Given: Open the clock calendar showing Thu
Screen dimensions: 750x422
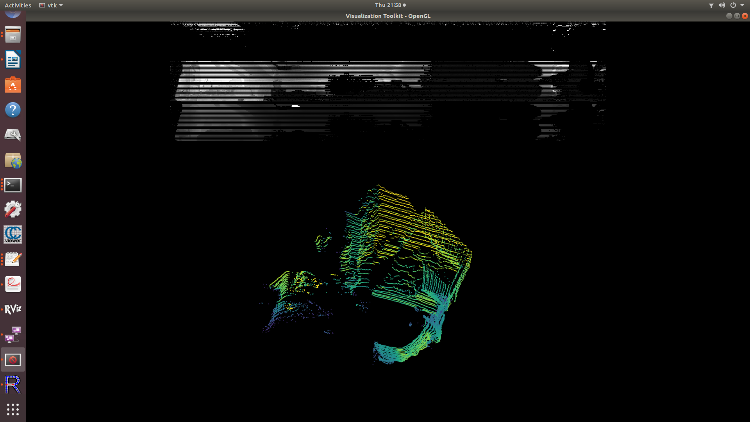Looking at the screenshot, I should point(388,5).
